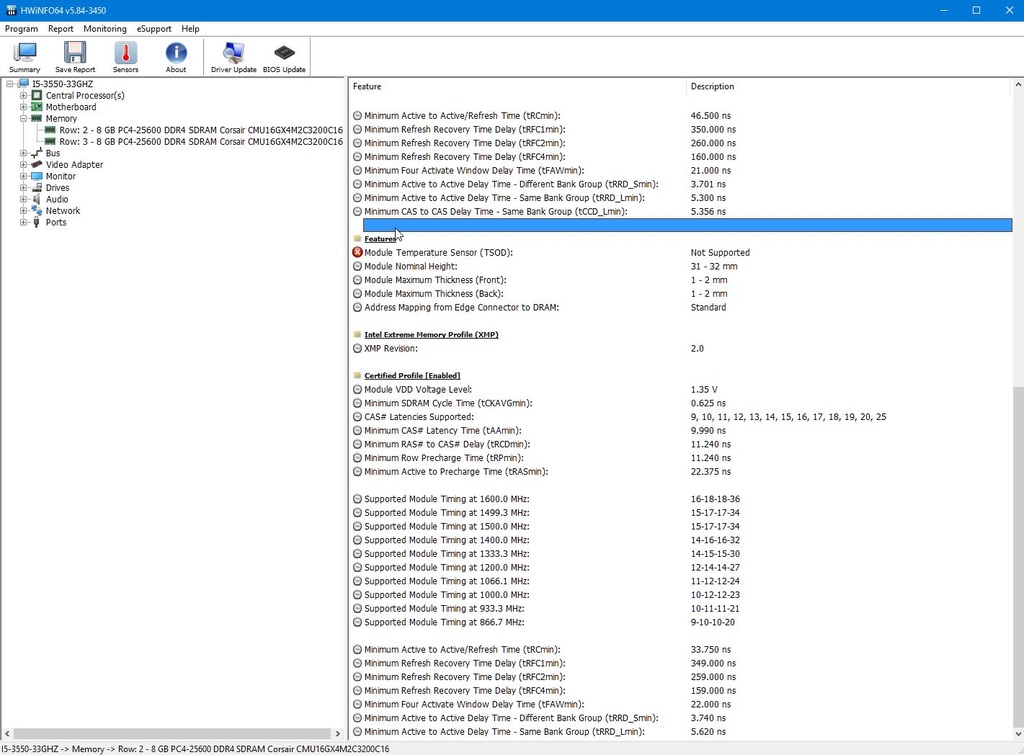Click the About info icon
This screenshot has width=1024, height=755.
click(176, 52)
